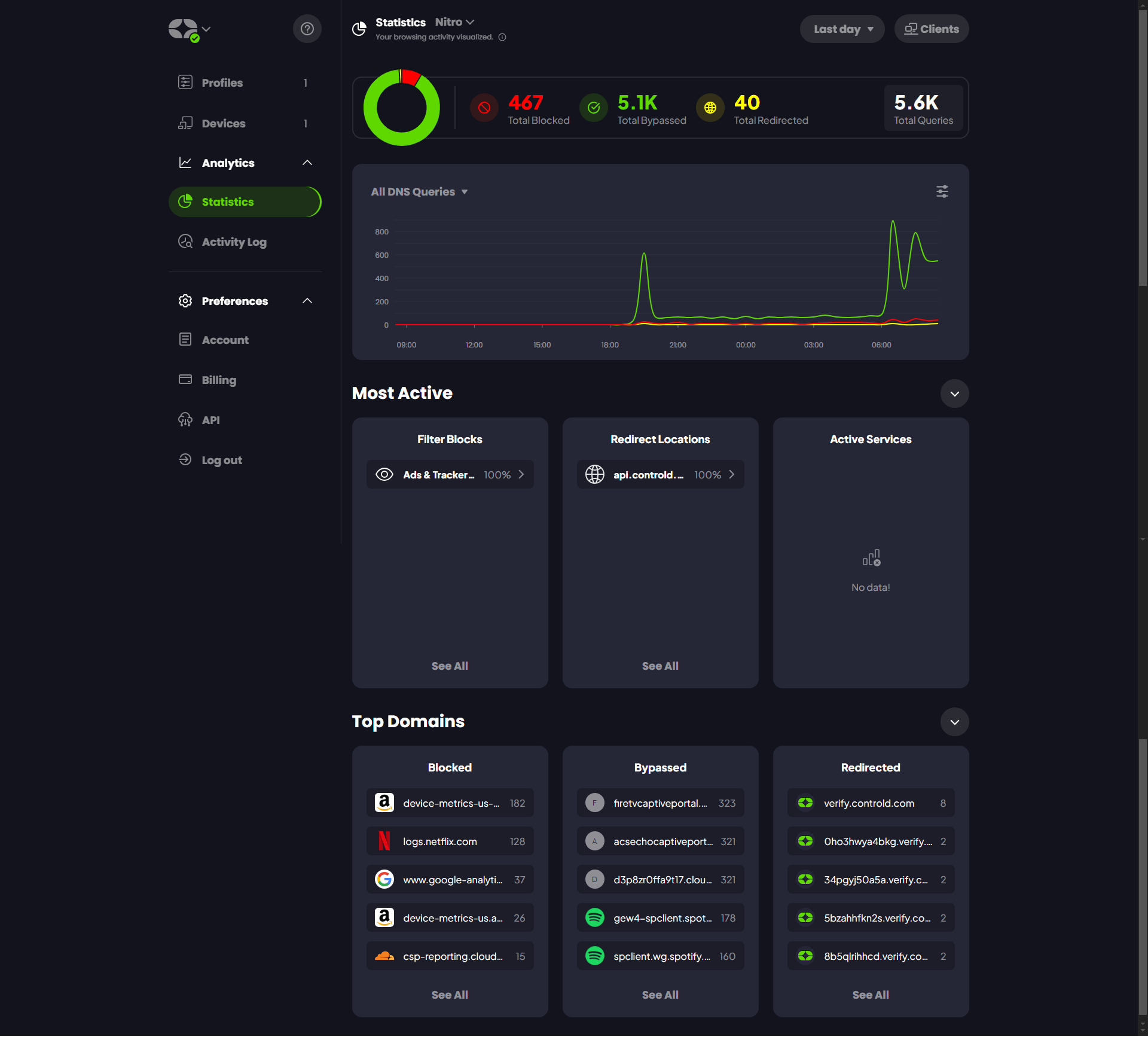Open the Last day time range dropdown
Viewport: 1148px width, 1037px height.
tap(842, 29)
